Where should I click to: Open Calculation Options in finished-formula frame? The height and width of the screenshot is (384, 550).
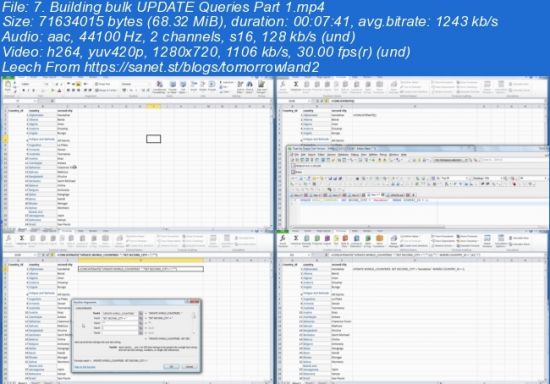501,240
